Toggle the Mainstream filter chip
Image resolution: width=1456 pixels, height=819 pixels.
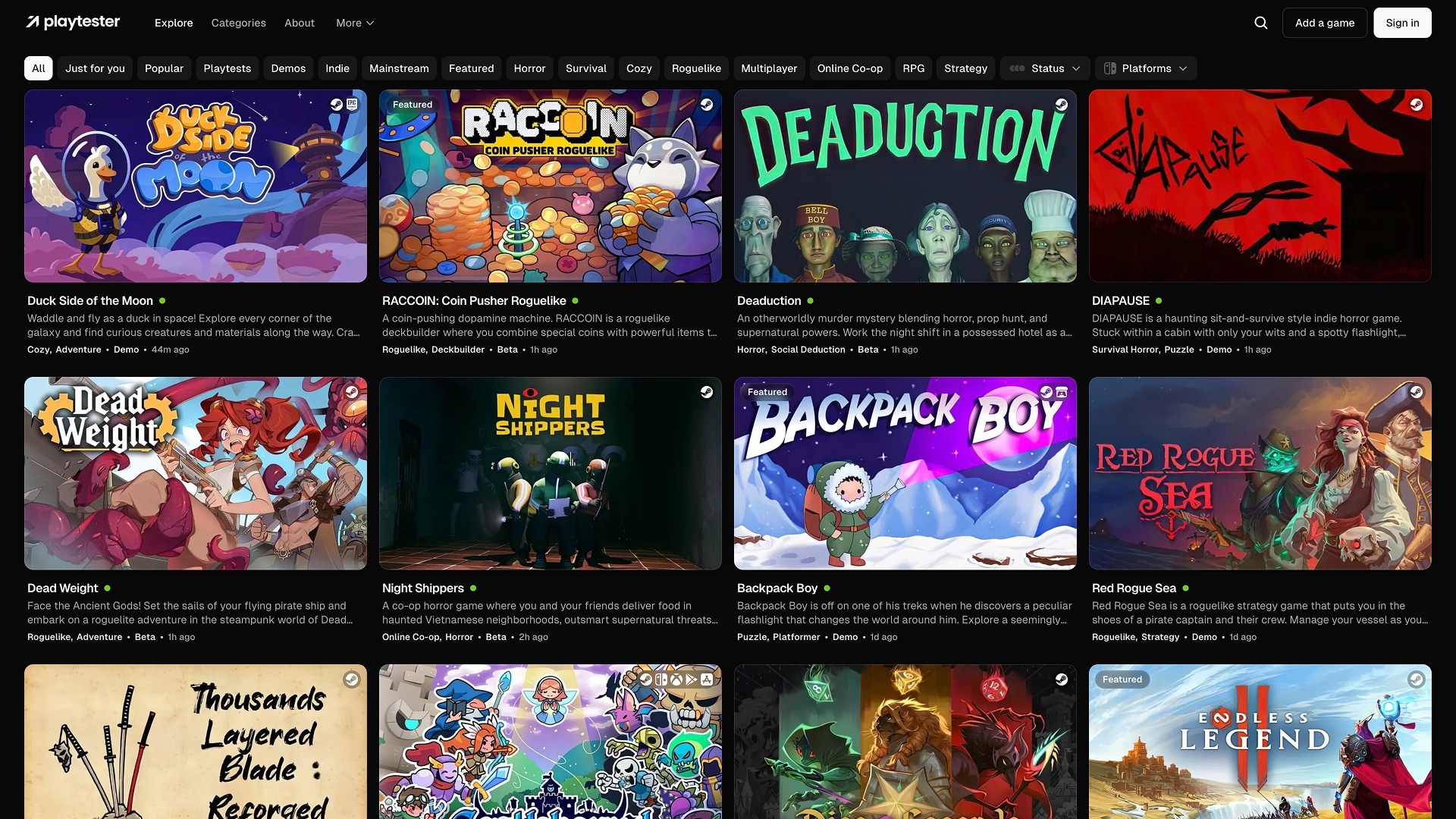[399, 68]
